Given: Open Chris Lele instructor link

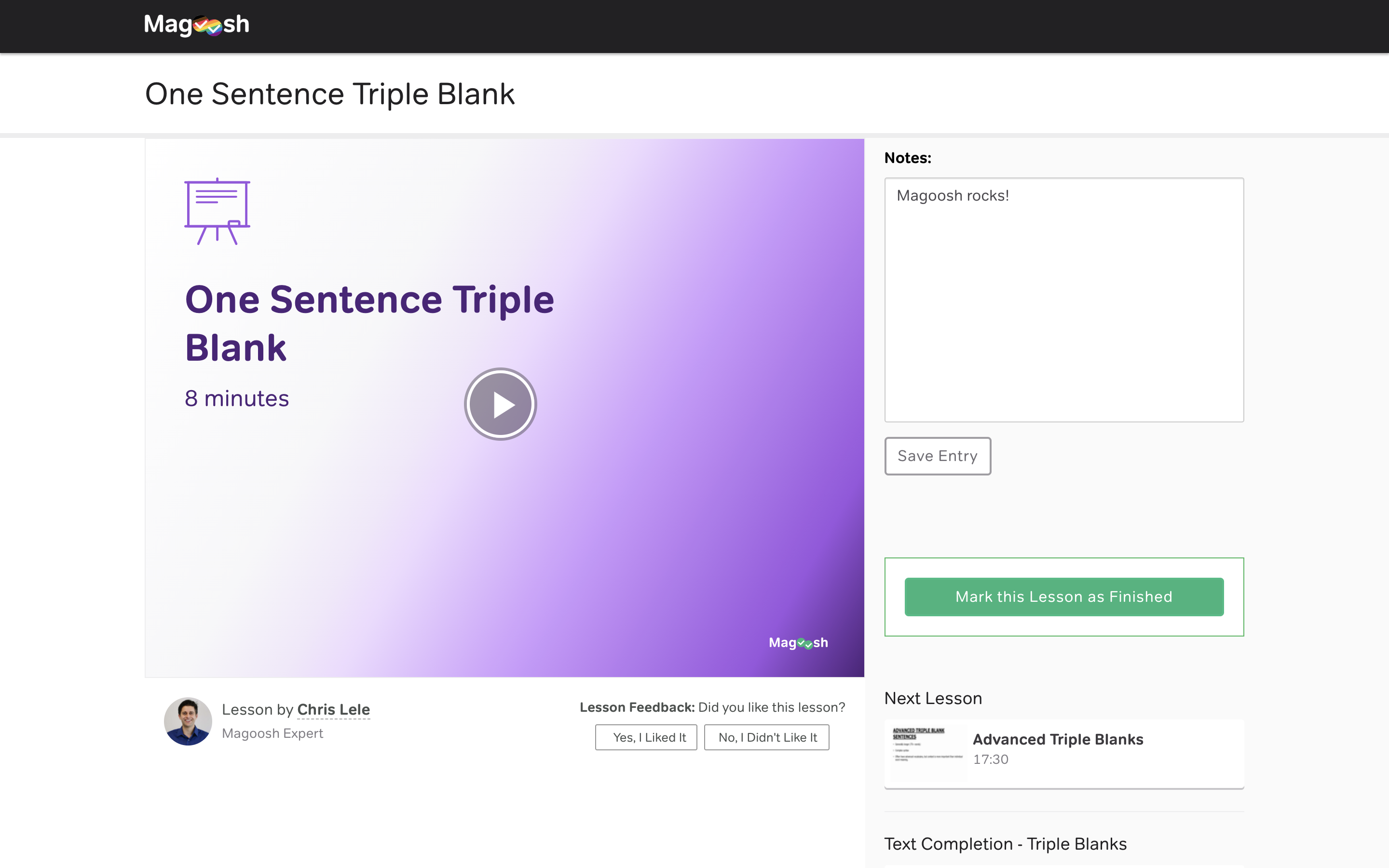Looking at the screenshot, I should pos(333,709).
